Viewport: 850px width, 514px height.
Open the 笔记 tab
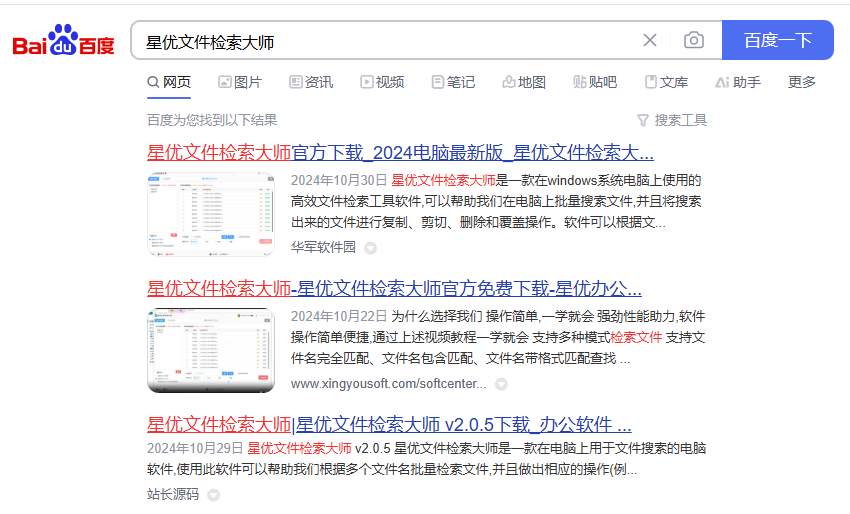pyautogui.click(x=453, y=82)
